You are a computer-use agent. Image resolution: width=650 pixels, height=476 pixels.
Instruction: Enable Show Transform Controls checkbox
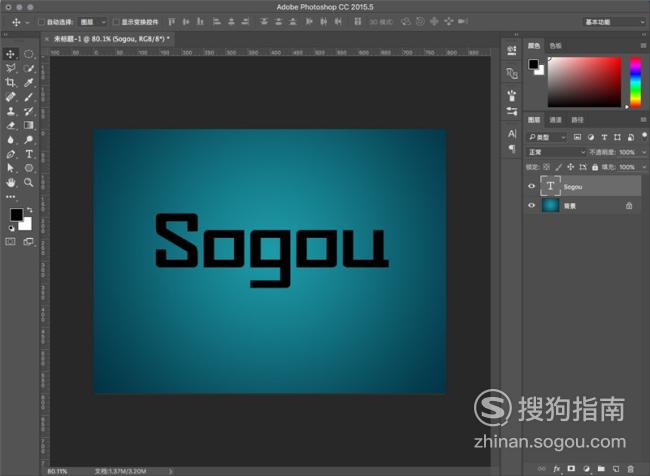click(x=116, y=22)
